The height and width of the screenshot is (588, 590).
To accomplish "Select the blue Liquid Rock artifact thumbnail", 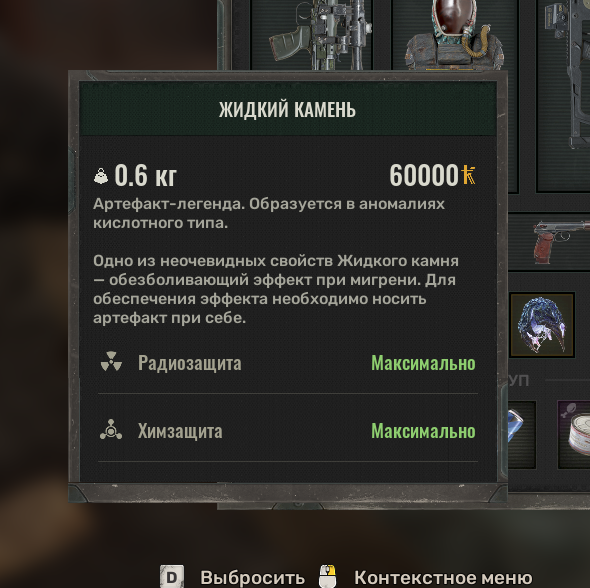I will (x=542, y=325).
